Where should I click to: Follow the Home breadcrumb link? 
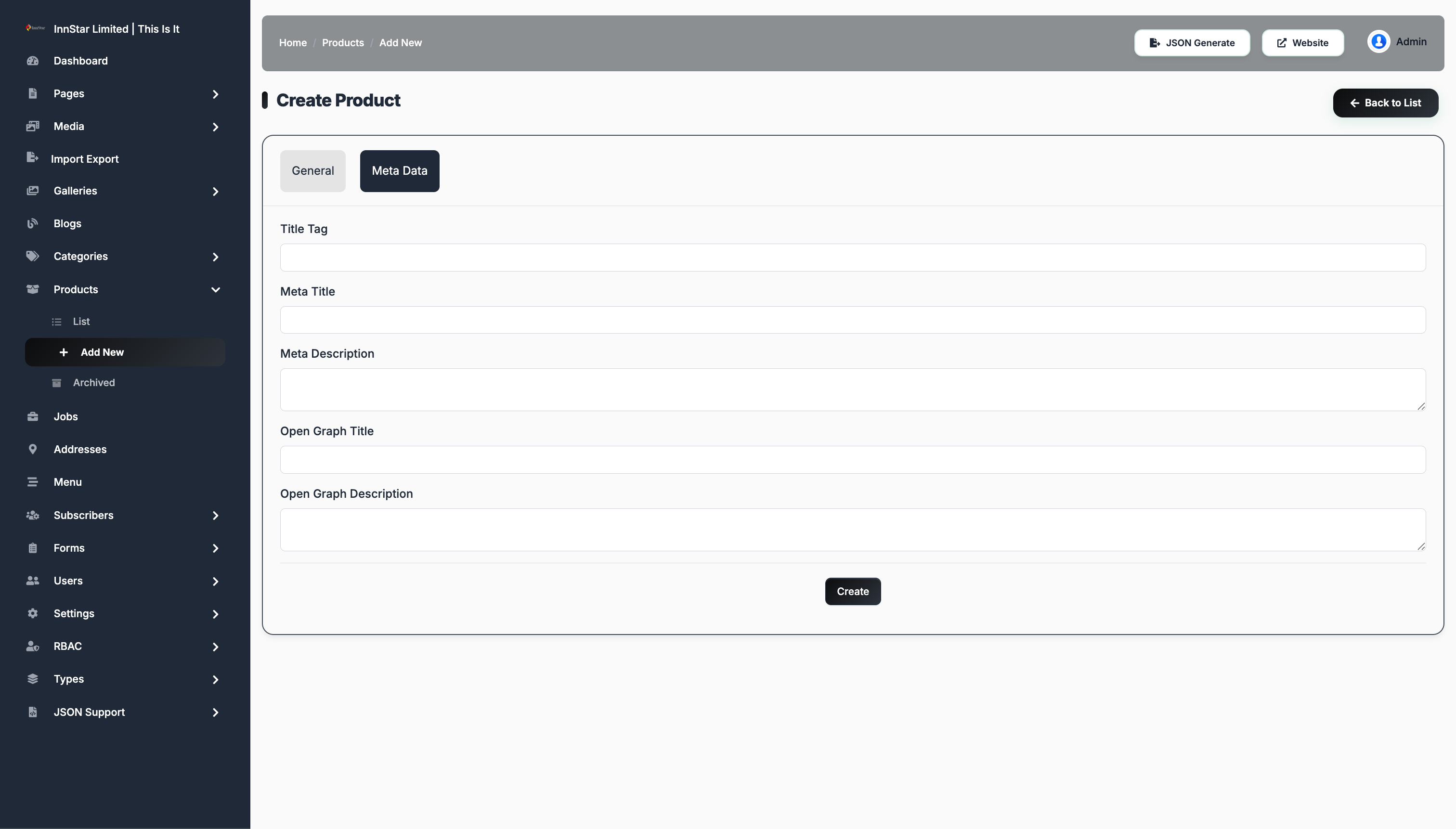(293, 43)
